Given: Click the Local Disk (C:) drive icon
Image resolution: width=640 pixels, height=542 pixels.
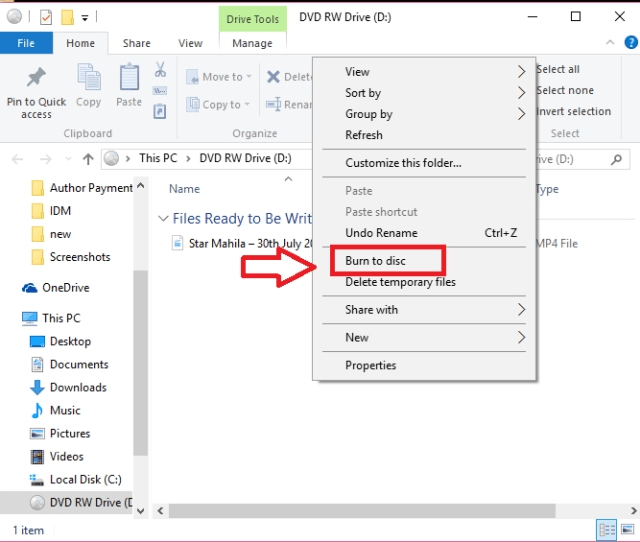Looking at the screenshot, I should tap(37, 480).
